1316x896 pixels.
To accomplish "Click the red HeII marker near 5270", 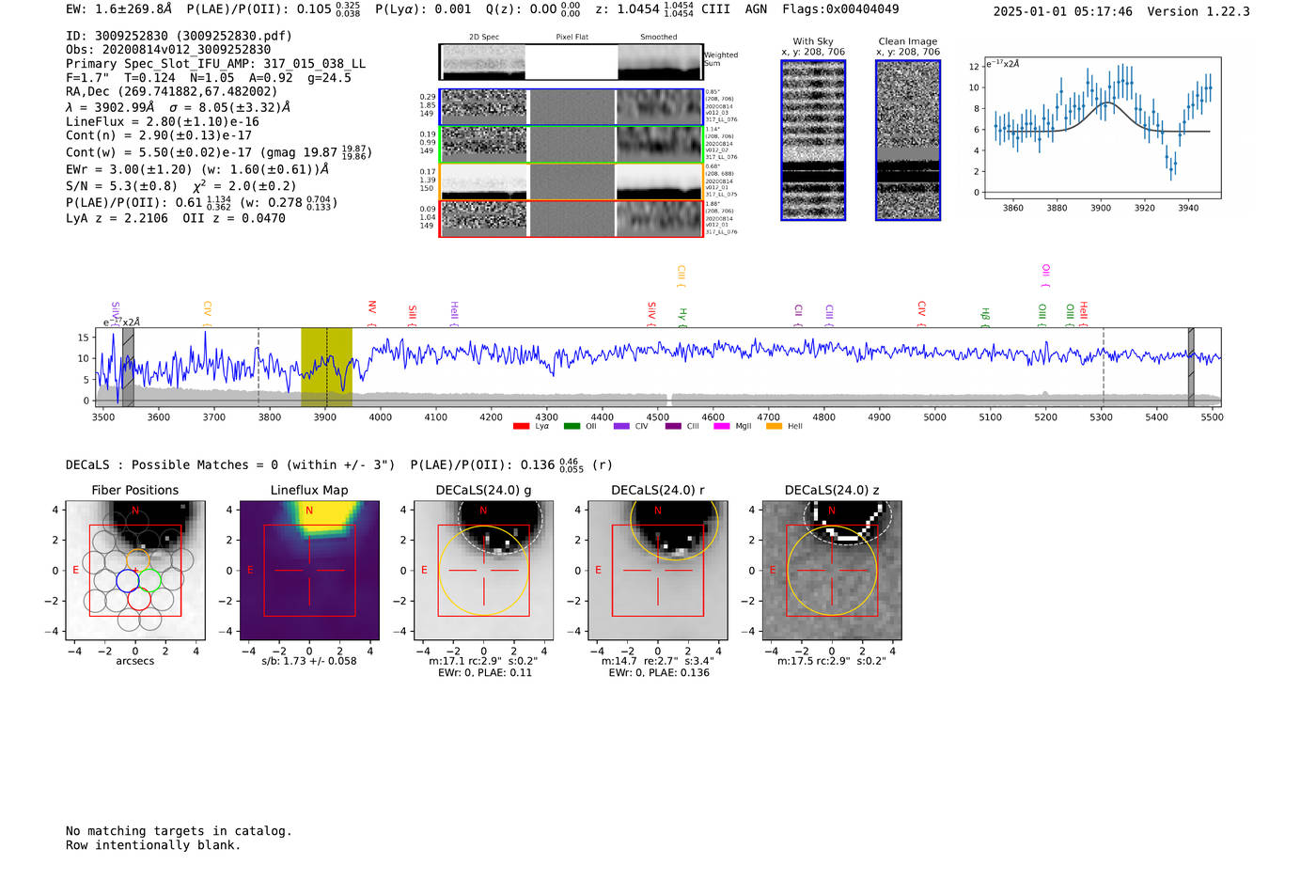I will tap(1083, 313).
